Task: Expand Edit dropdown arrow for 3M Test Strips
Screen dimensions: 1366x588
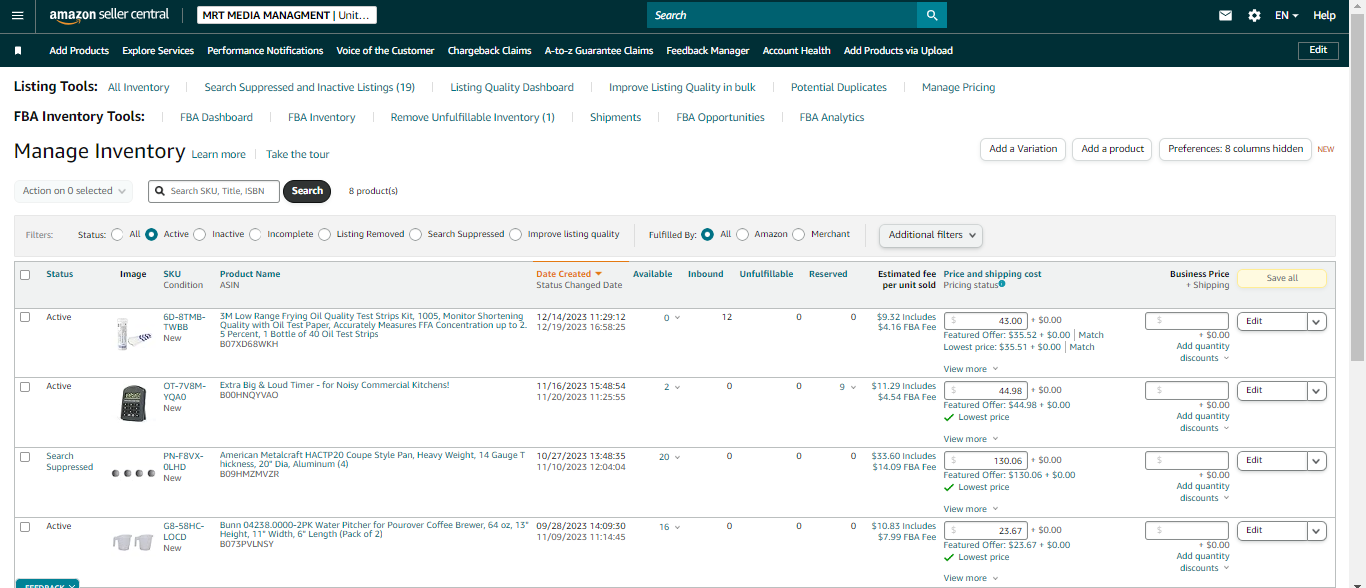Action: tap(1317, 322)
